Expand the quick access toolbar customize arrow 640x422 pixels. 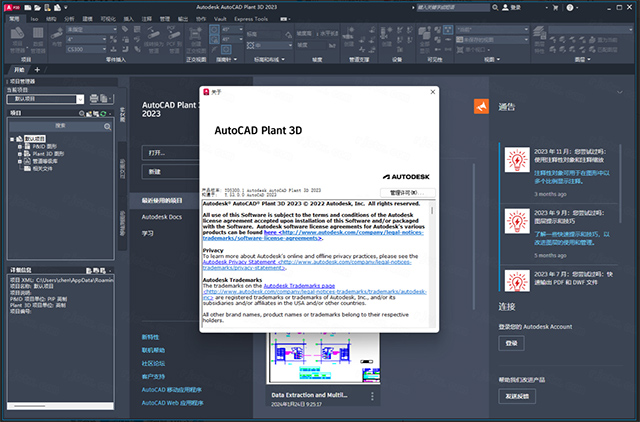pos(66,7)
